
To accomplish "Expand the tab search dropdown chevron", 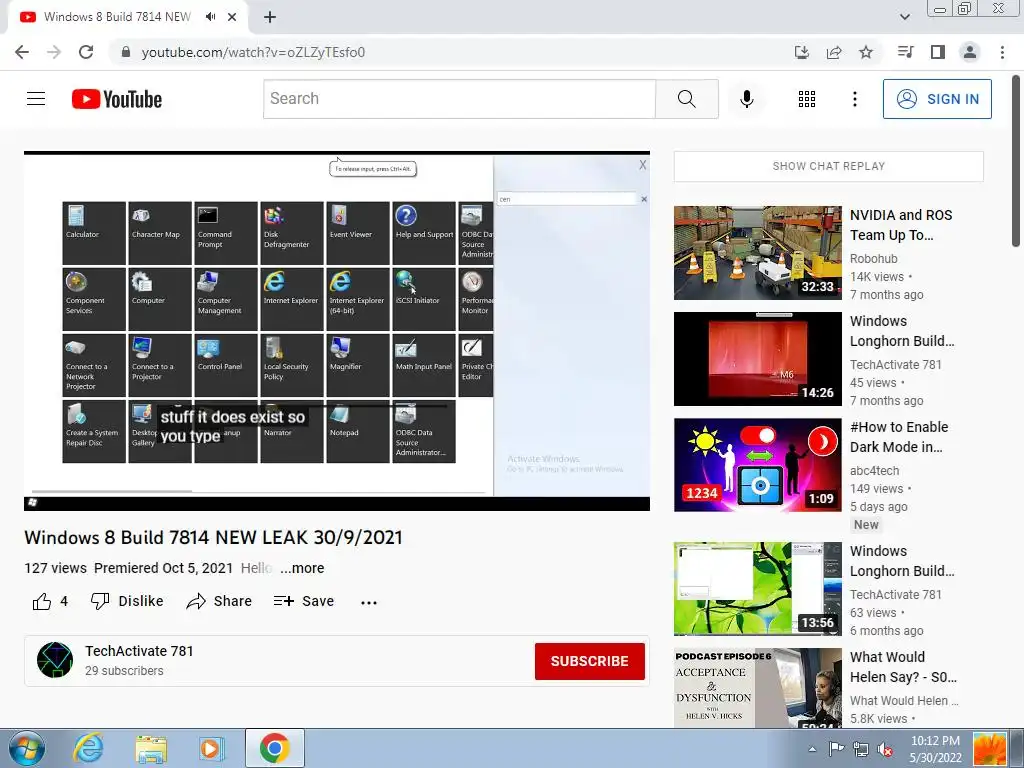I will pyautogui.click(x=904, y=17).
